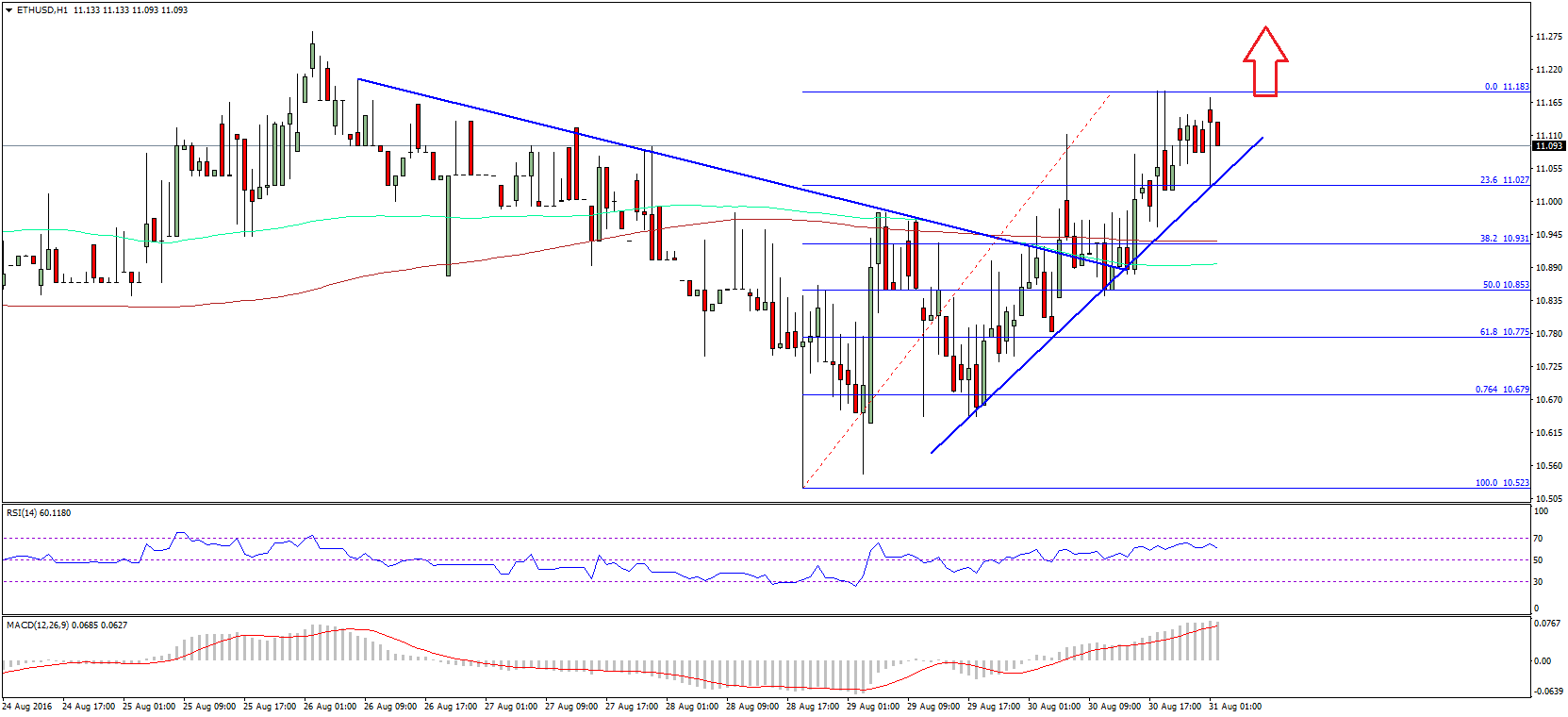
Task: Click 11.165 on the price axis
Action: tap(1549, 103)
